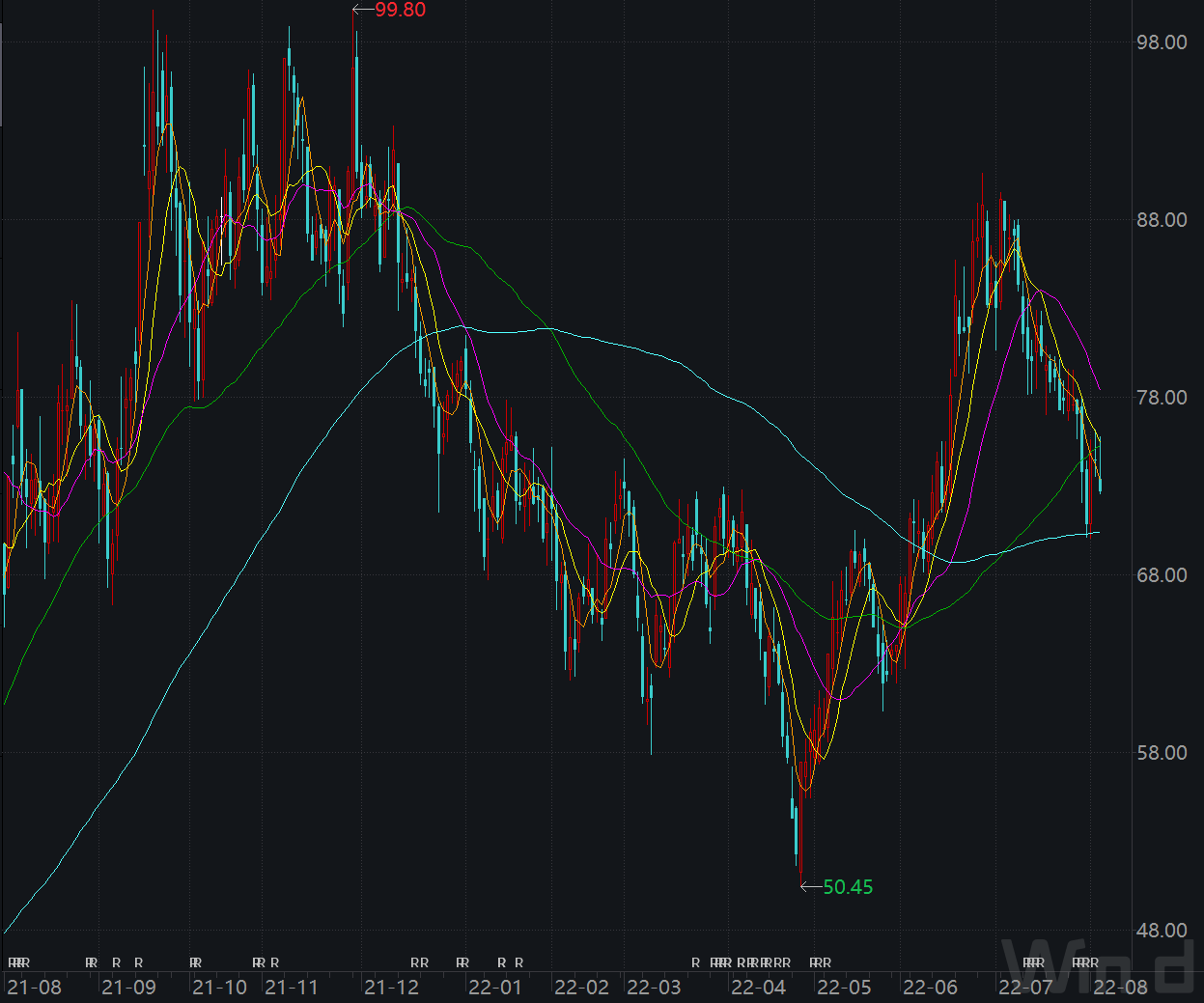Click the 50.45 lowest price annotation
1204x1003 pixels.
848,887
